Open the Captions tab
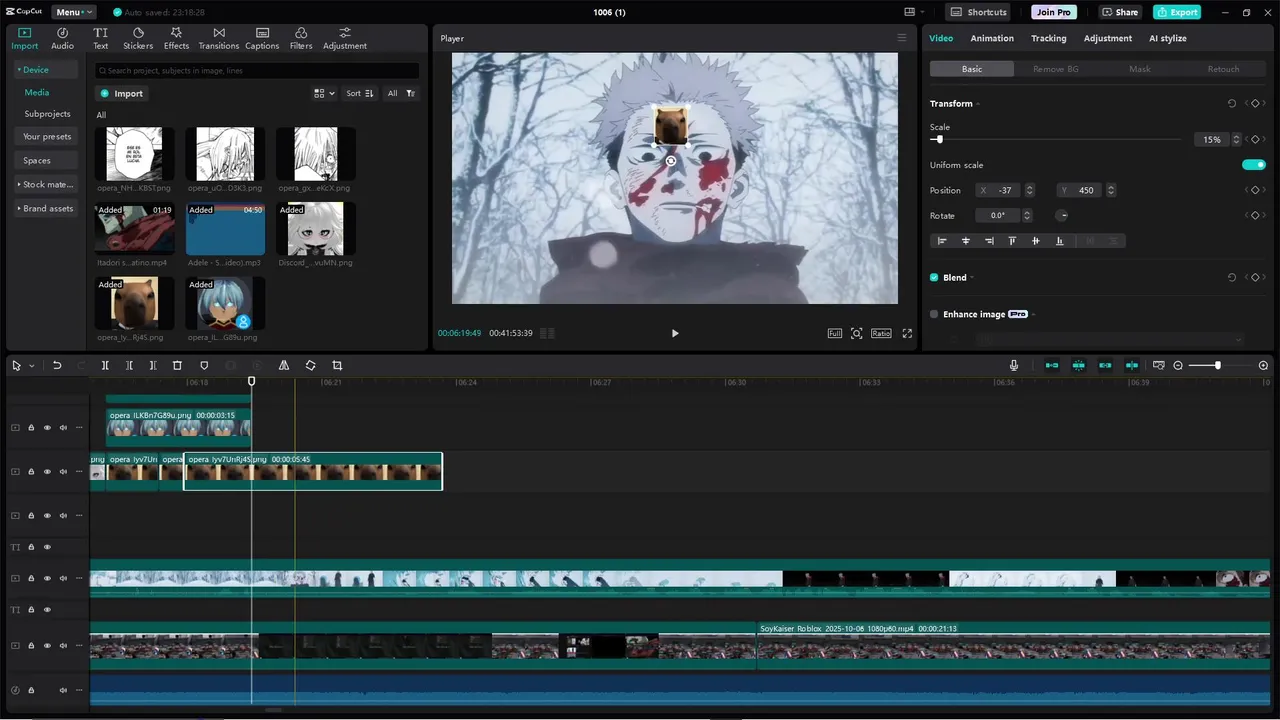The width and height of the screenshot is (1280, 720). (262, 39)
